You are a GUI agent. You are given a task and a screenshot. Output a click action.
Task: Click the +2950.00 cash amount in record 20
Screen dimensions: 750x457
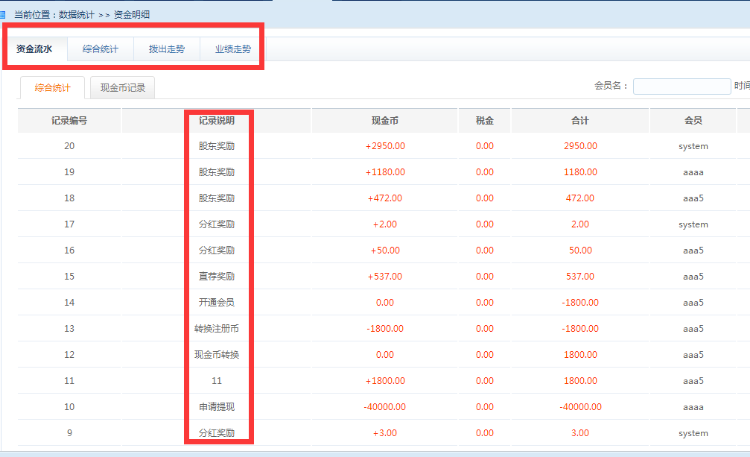[385, 146]
